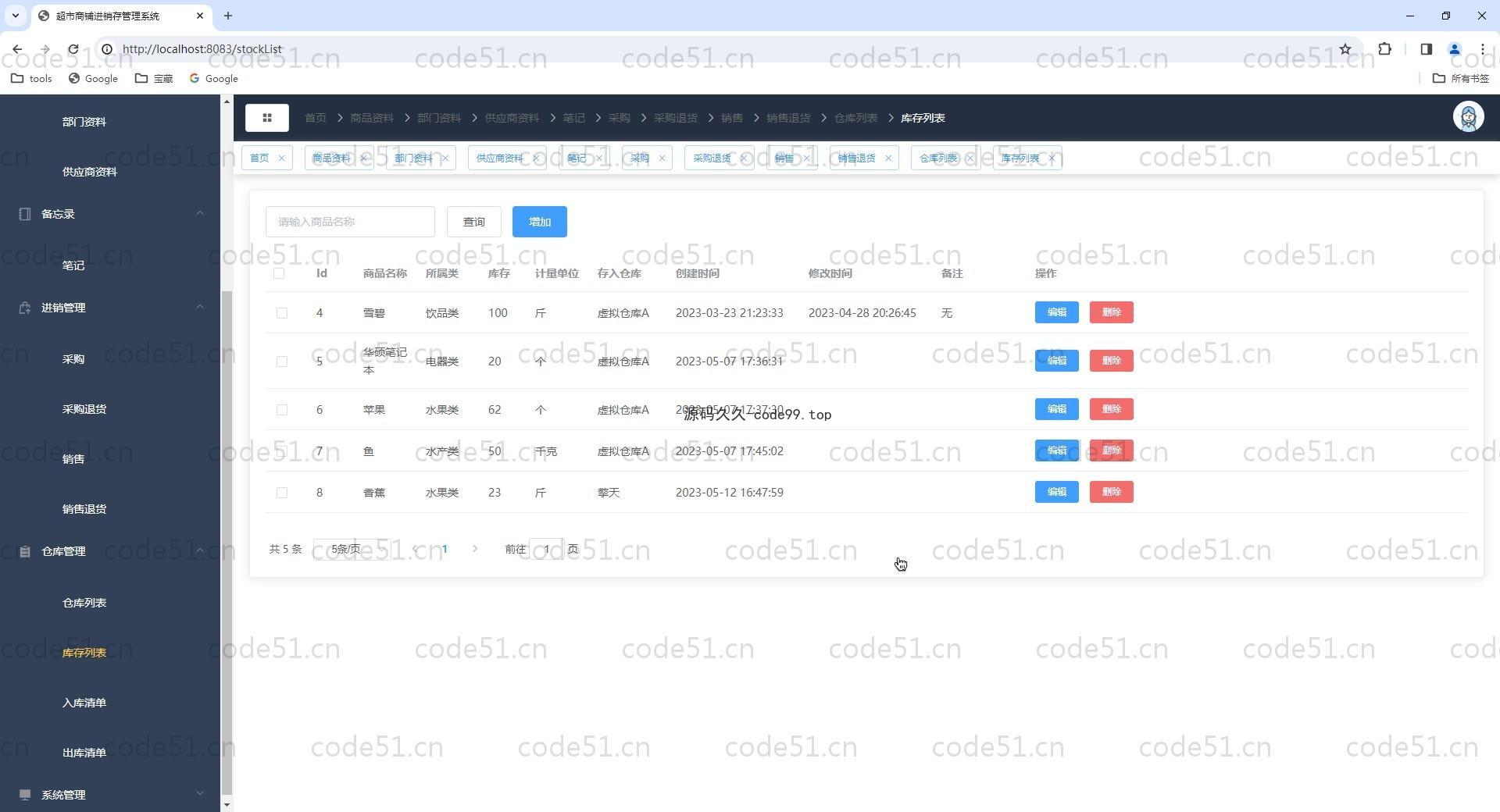Close the 采购退货 tag
Viewport: 1500px width, 812px height.
[744, 158]
